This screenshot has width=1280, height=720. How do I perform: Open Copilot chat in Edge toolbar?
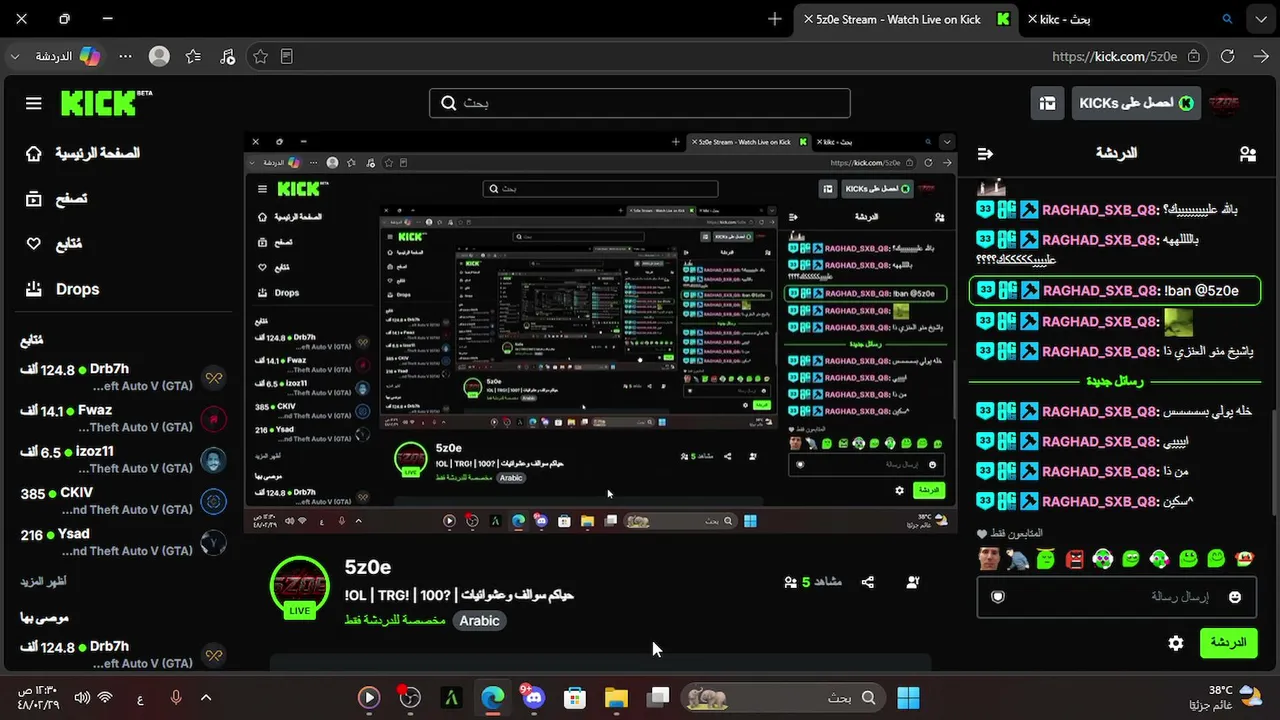[x=69, y=57]
